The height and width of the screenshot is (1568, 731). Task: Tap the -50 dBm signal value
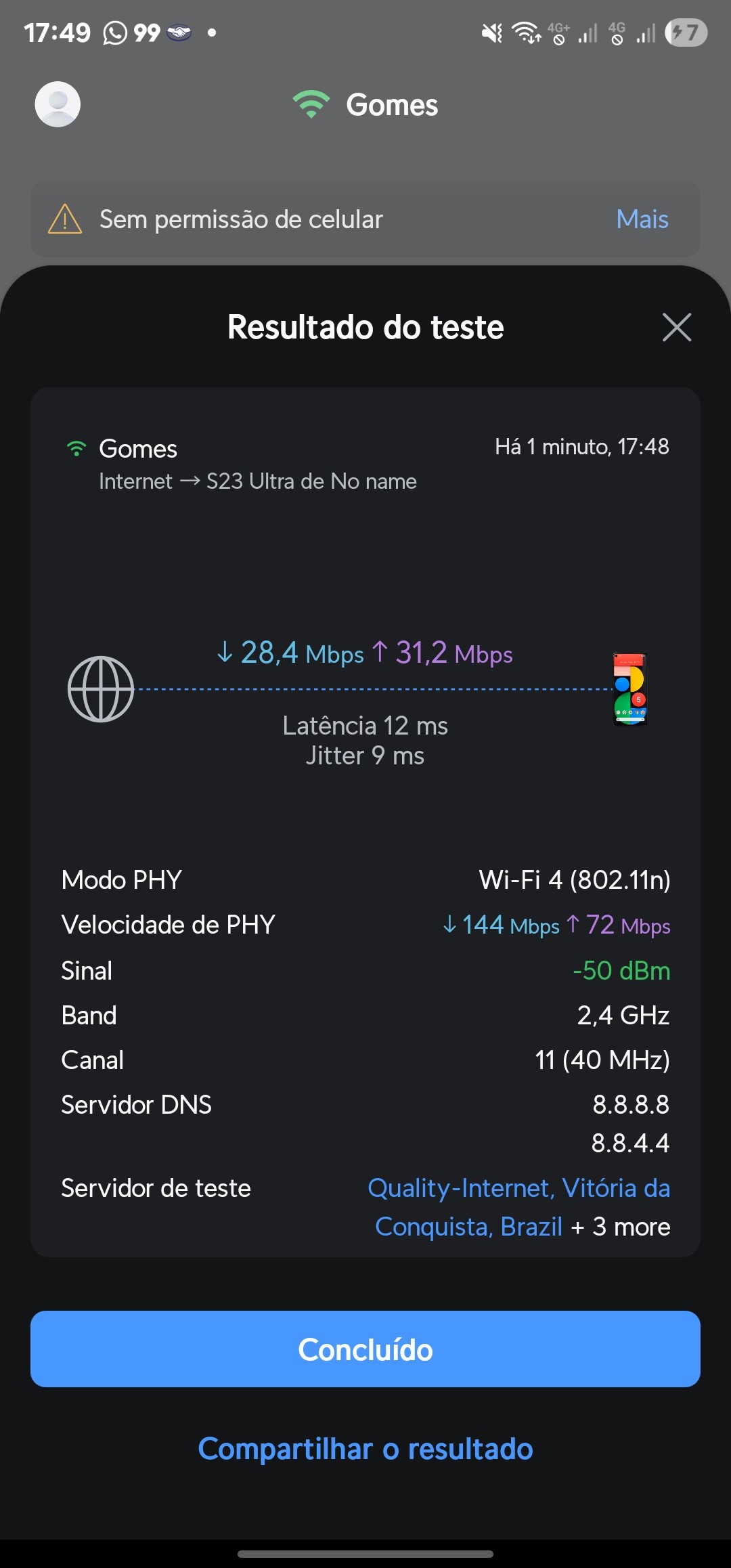621,971
